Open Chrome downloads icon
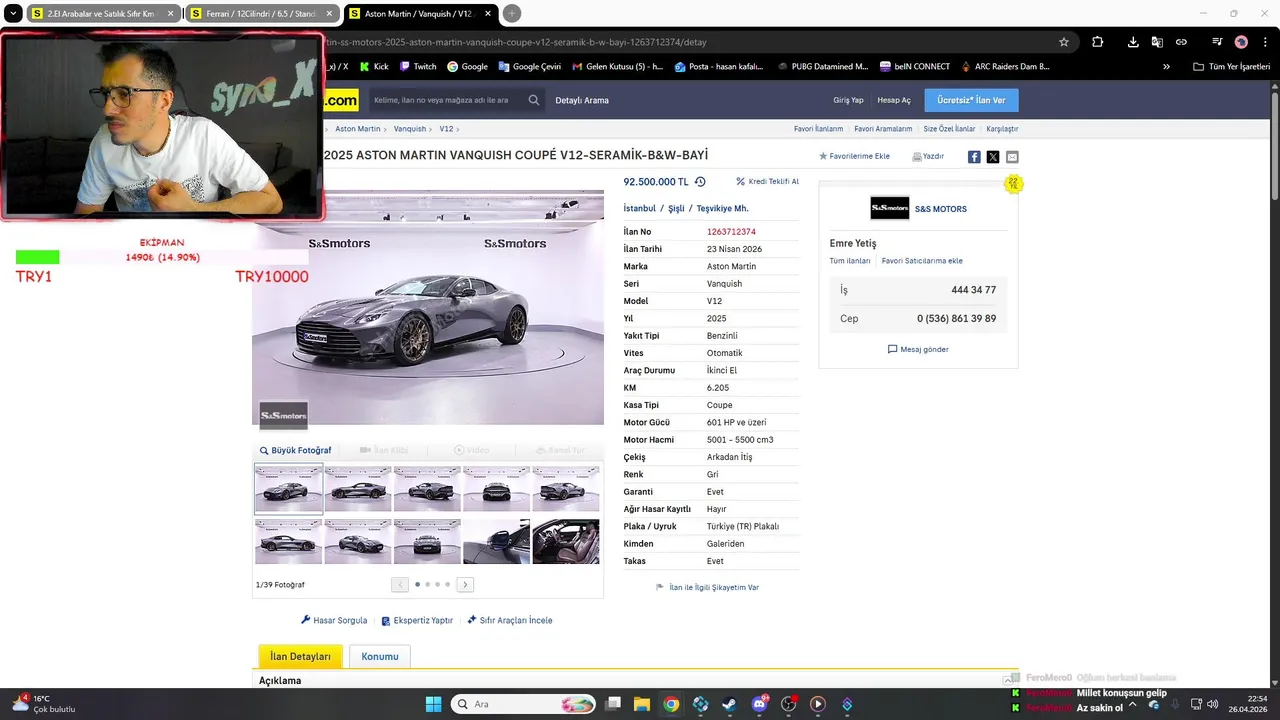 coord(1133,42)
